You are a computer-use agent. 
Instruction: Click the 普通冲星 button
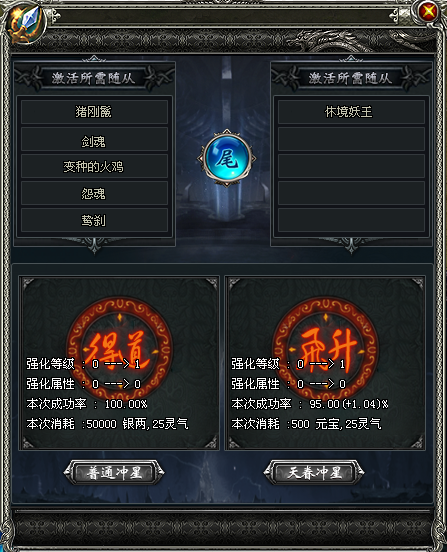click(114, 473)
